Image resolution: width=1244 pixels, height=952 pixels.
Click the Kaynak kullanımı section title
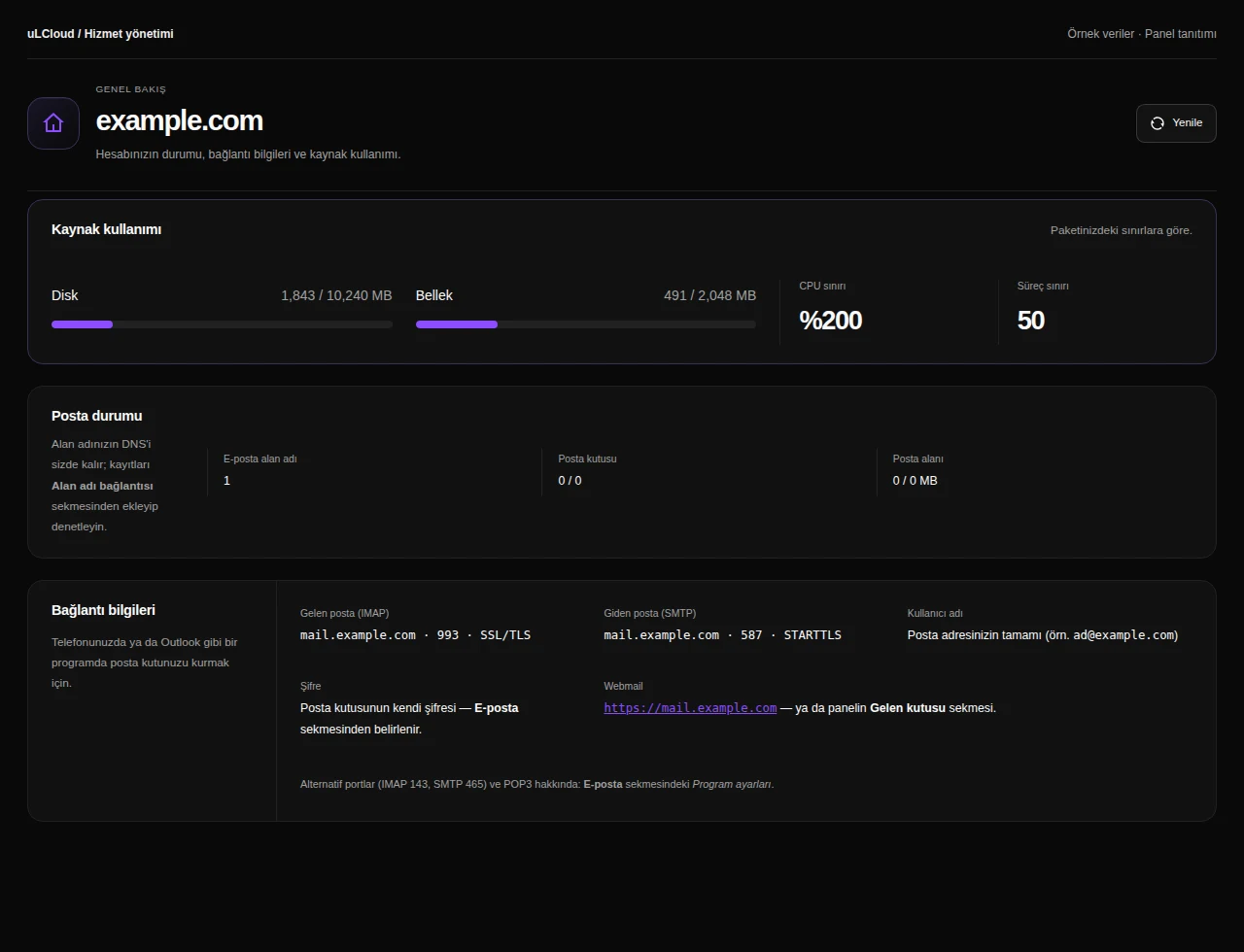[x=106, y=229]
